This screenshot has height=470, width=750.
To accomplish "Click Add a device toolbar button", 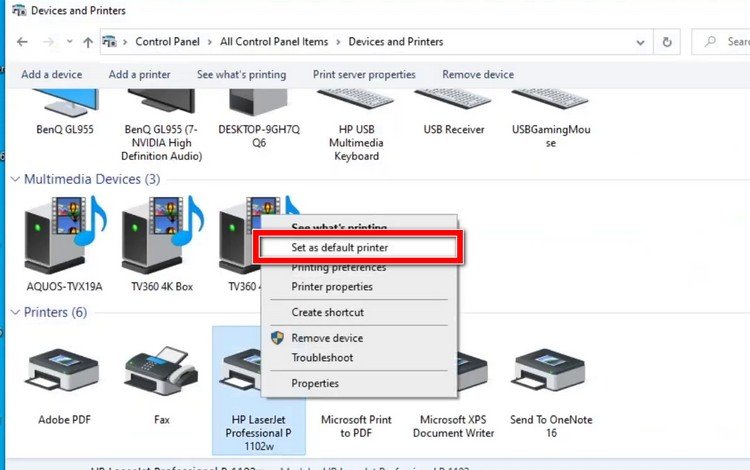I will click(x=52, y=75).
